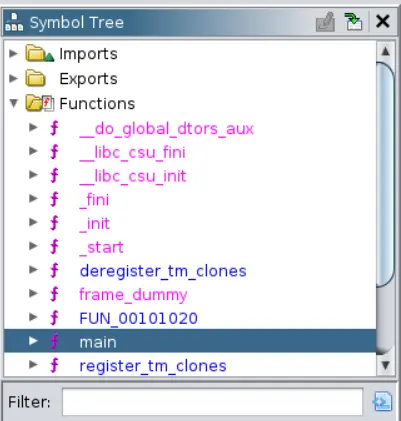Expand the __libc_csu_init node

[33, 174]
